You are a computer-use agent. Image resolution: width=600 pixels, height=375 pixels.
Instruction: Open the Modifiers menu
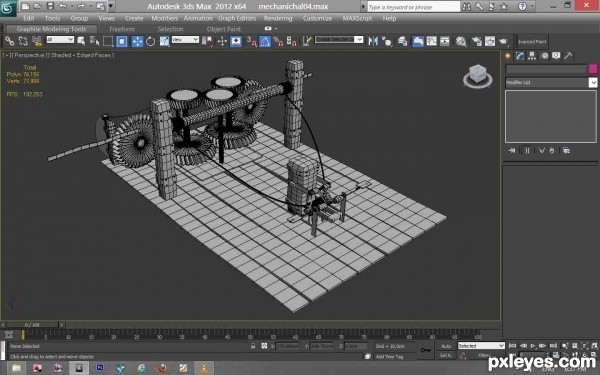pyautogui.click(x=165, y=18)
